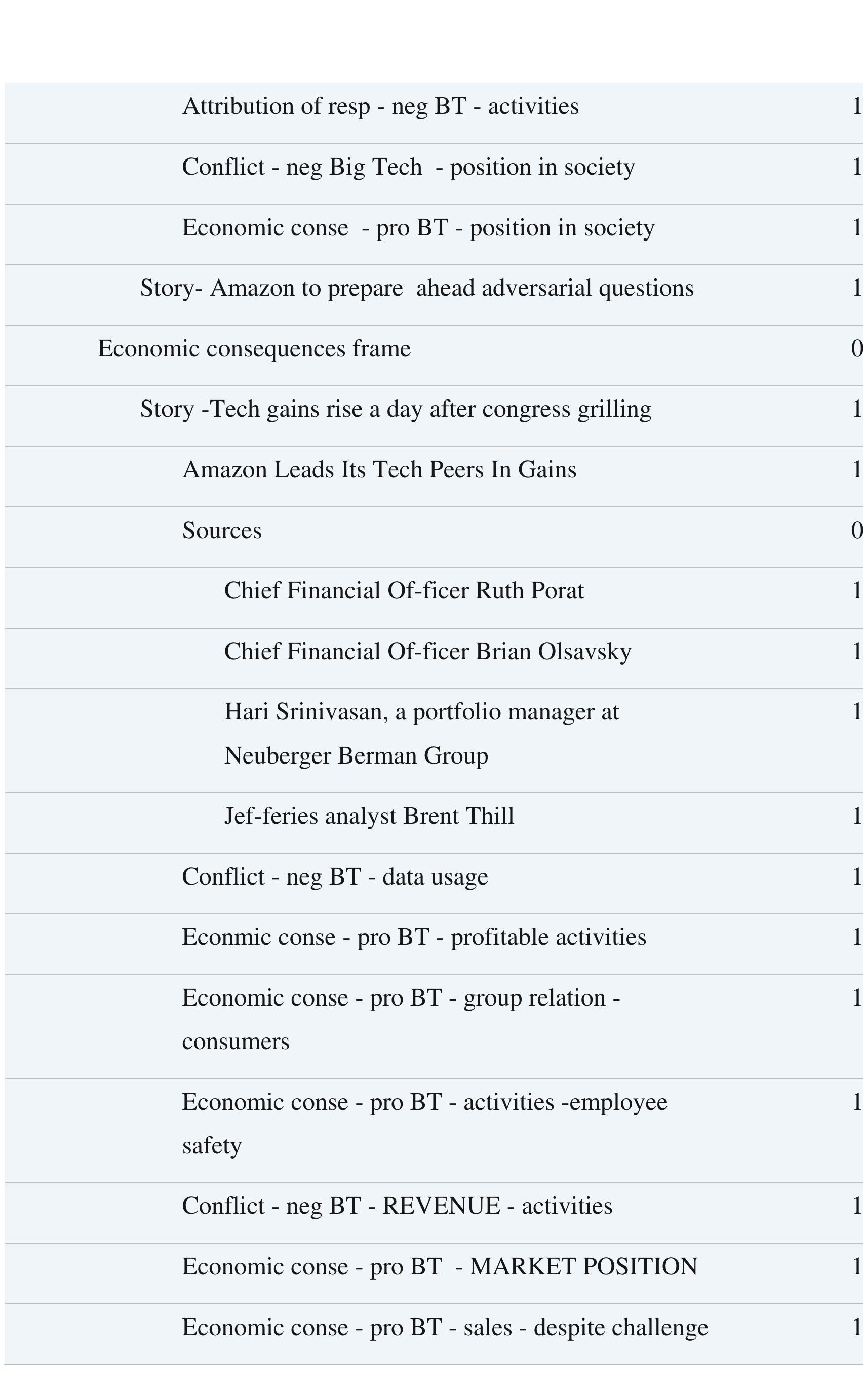Select 'Econmic conse - pro BT - profitable activities'

tap(414, 937)
